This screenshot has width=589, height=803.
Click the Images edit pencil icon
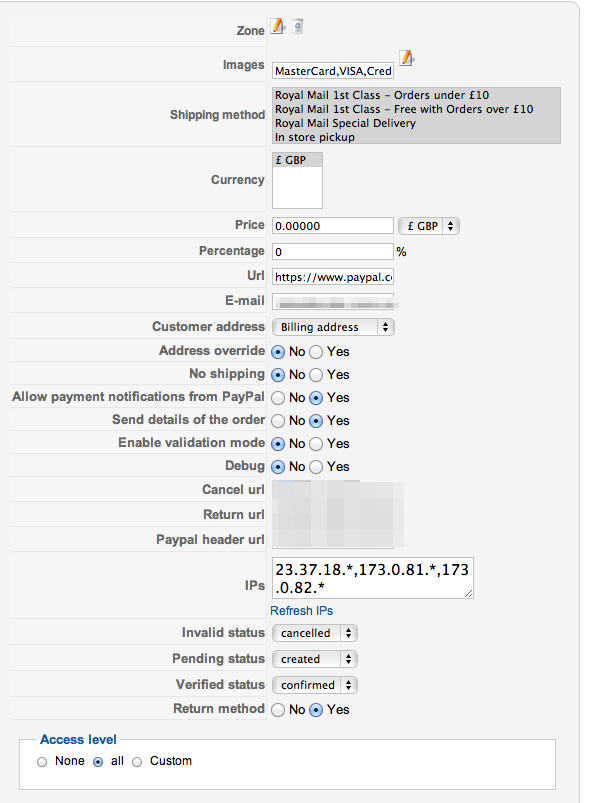point(407,58)
